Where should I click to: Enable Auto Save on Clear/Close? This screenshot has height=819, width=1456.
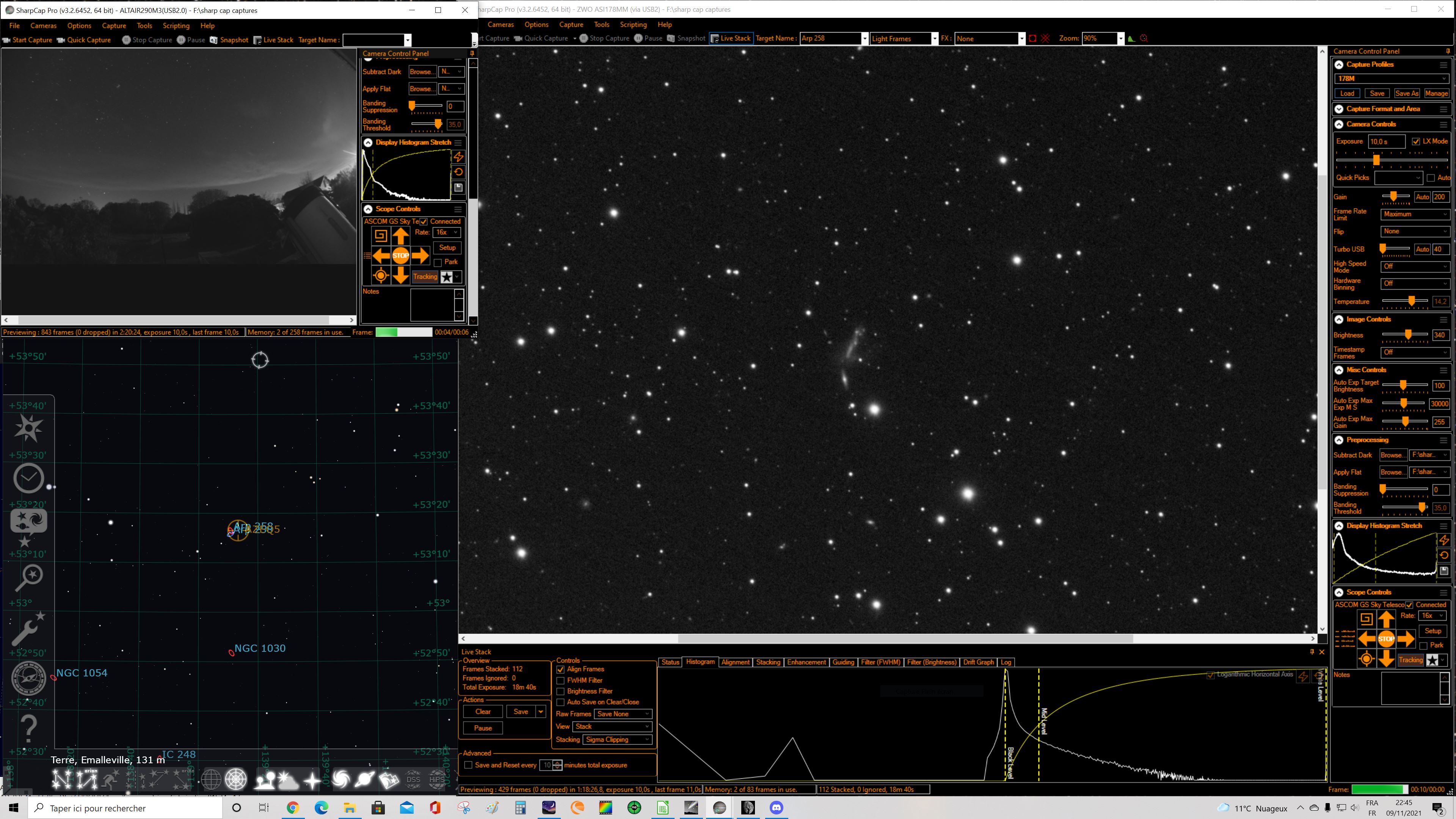pos(561,702)
